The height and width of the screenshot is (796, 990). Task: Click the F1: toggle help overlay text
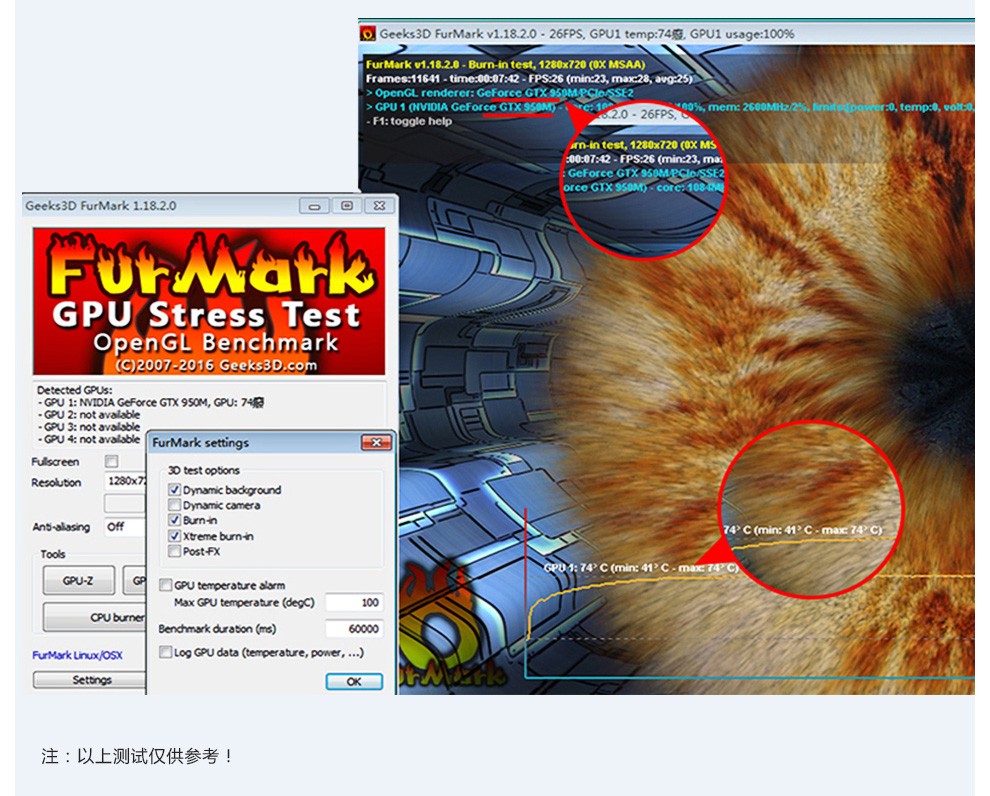(x=409, y=121)
